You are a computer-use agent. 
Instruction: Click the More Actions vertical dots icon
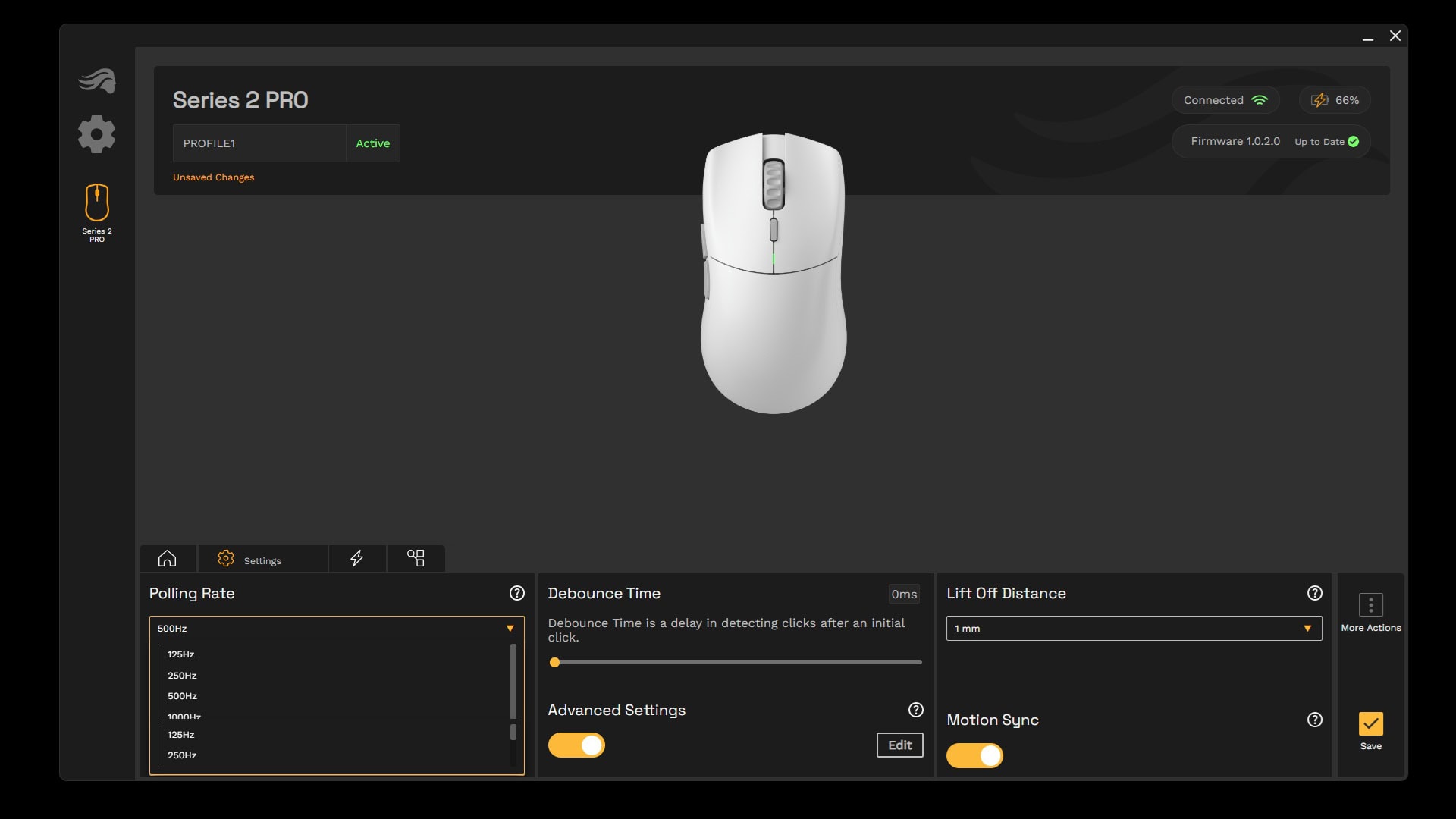click(1370, 605)
